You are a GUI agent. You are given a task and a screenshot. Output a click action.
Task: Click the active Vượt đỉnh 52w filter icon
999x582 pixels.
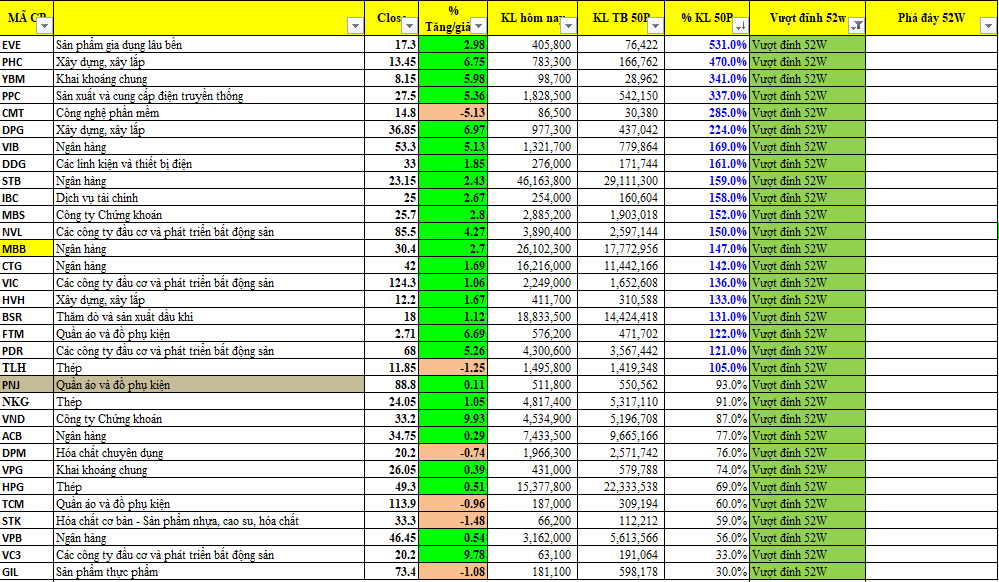click(856, 27)
